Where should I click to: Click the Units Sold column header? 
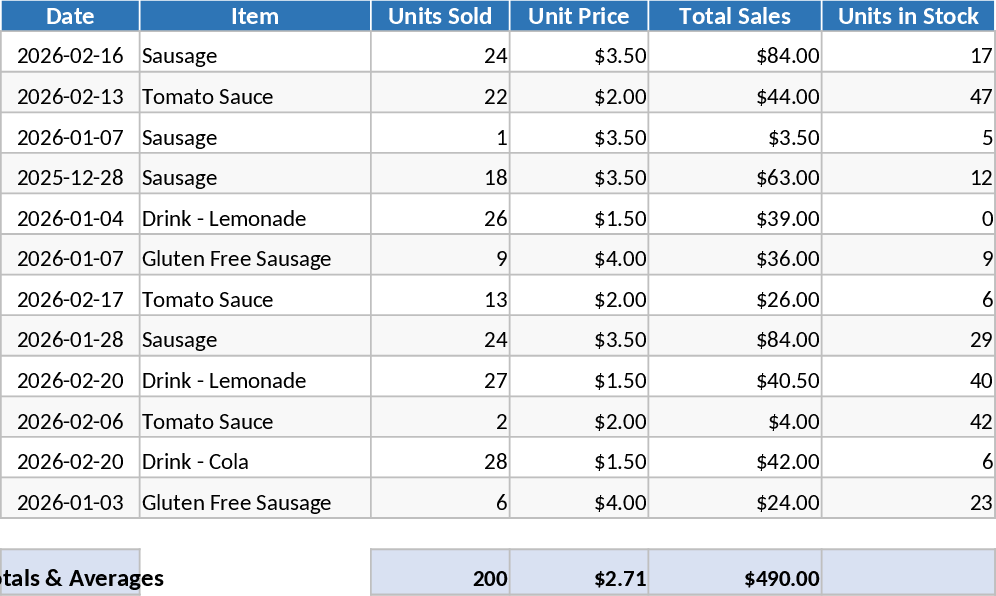(x=440, y=16)
